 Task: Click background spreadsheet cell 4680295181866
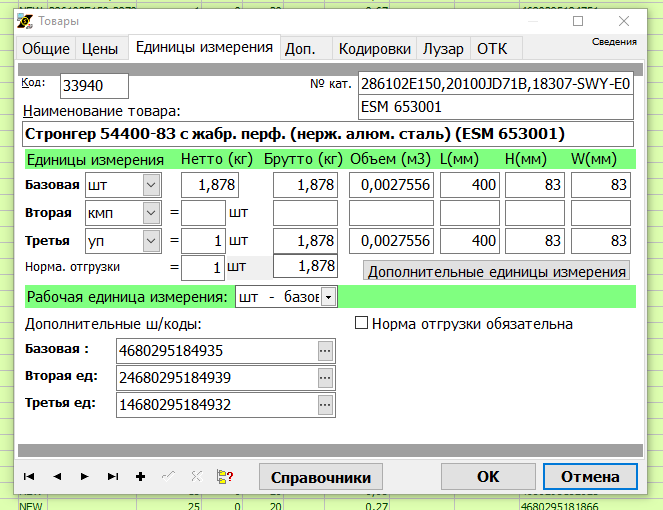pyautogui.click(x=560, y=506)
